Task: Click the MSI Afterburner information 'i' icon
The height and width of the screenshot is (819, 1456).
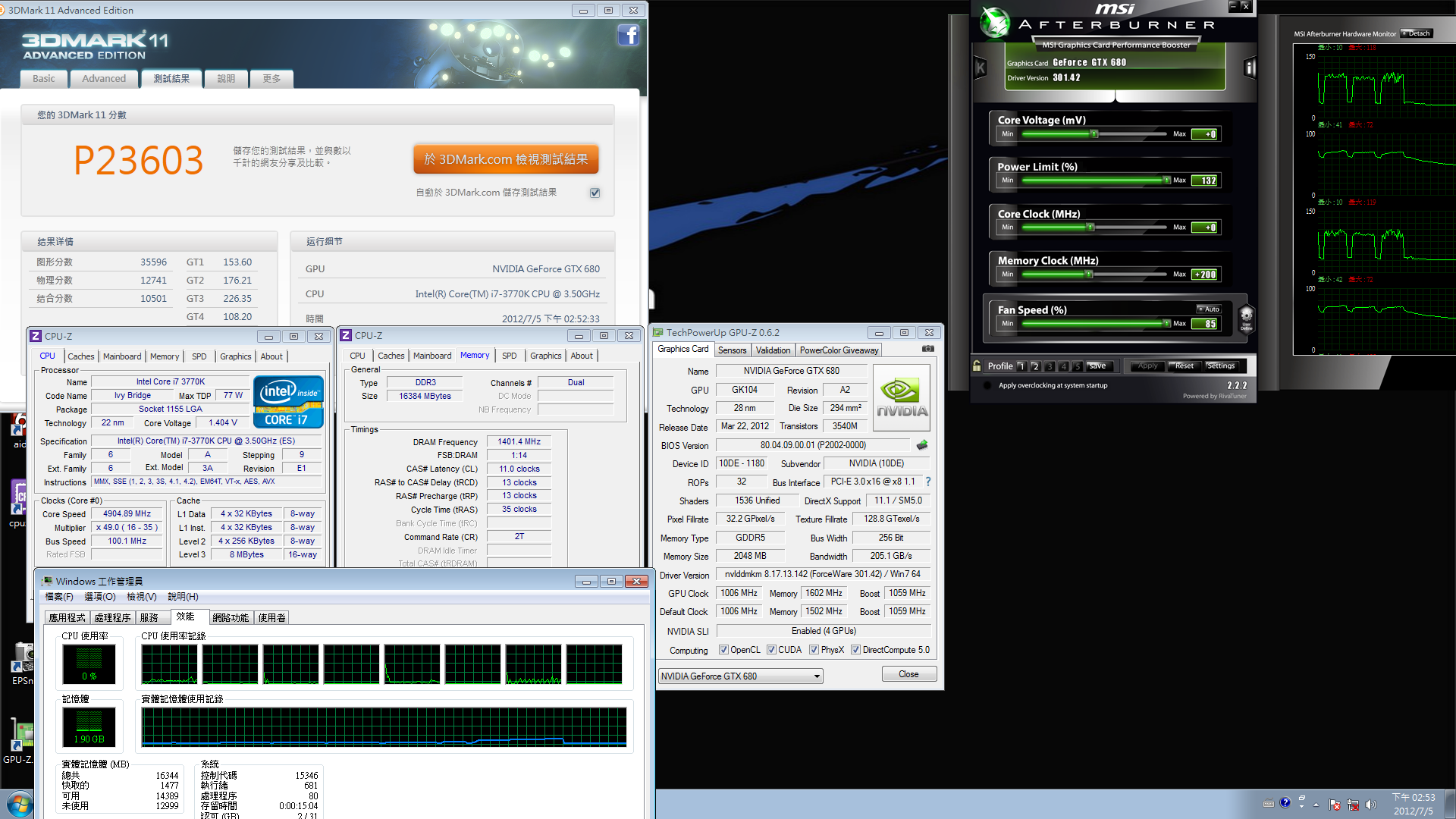Action: click(1250, 68)
